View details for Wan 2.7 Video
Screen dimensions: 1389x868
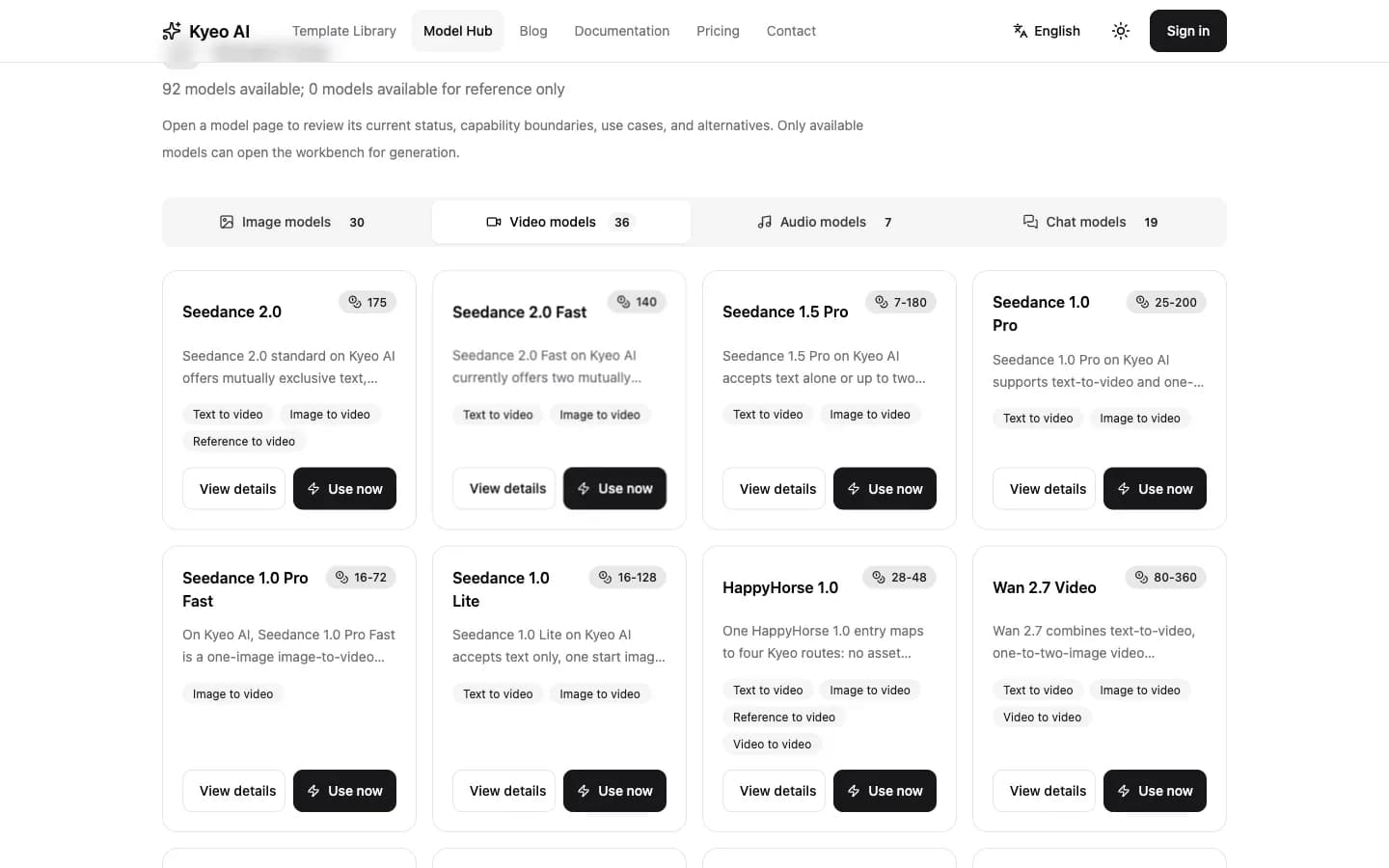pyautogui.click(x=1044, y=791)
